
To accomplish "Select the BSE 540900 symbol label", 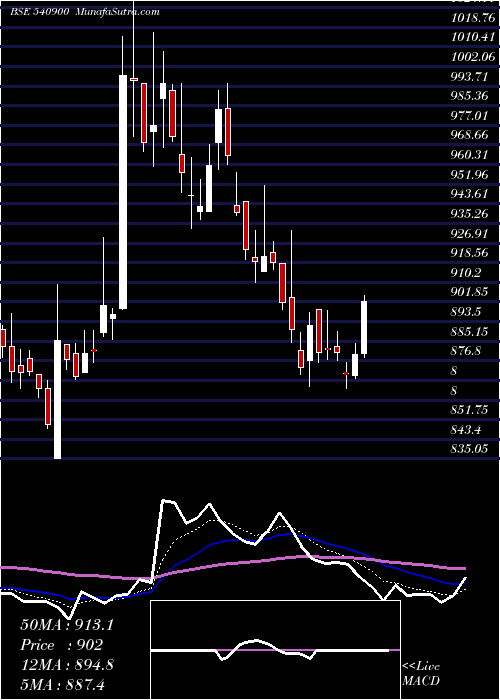I will 40,12.
